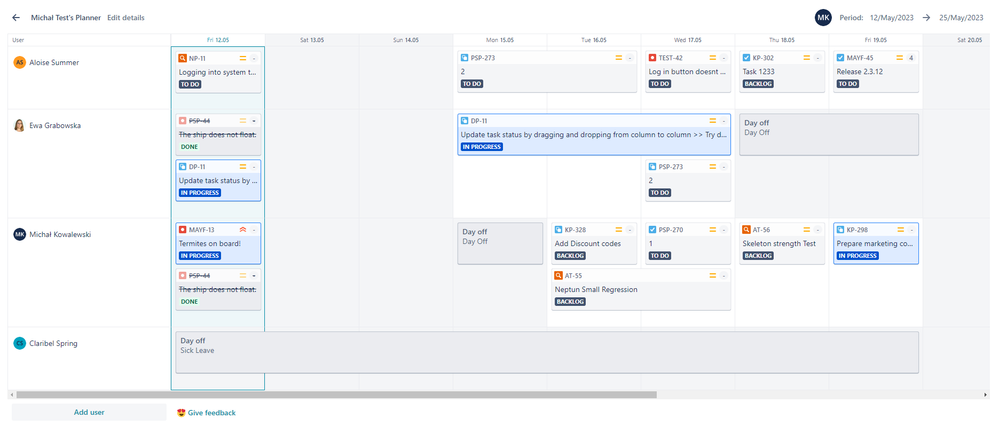999x427 pixels.
Task: Click the badge showing 4 on MAYF-45
Action: tap(911, 58)
